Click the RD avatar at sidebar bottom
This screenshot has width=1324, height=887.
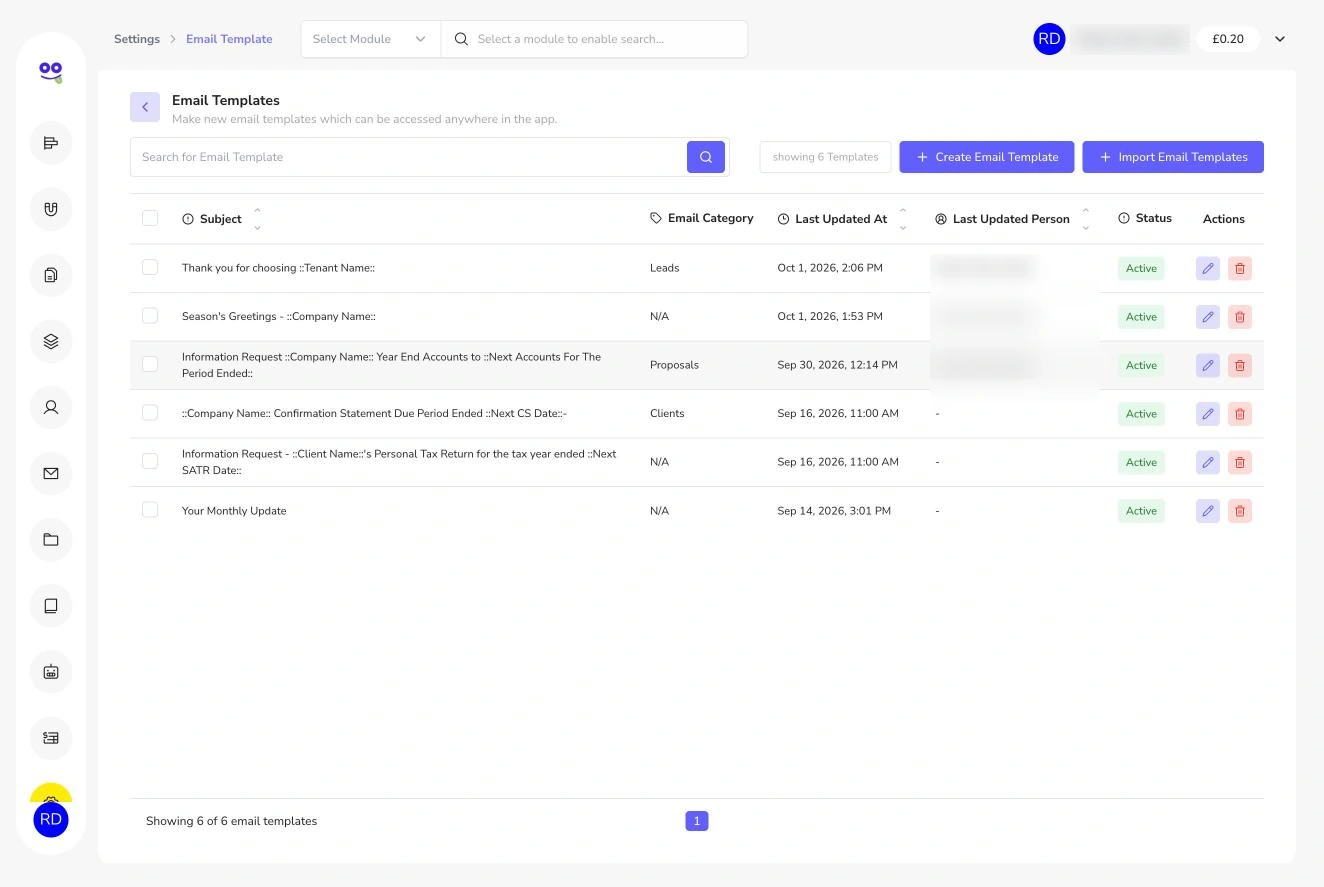click(x=51, y=819)
